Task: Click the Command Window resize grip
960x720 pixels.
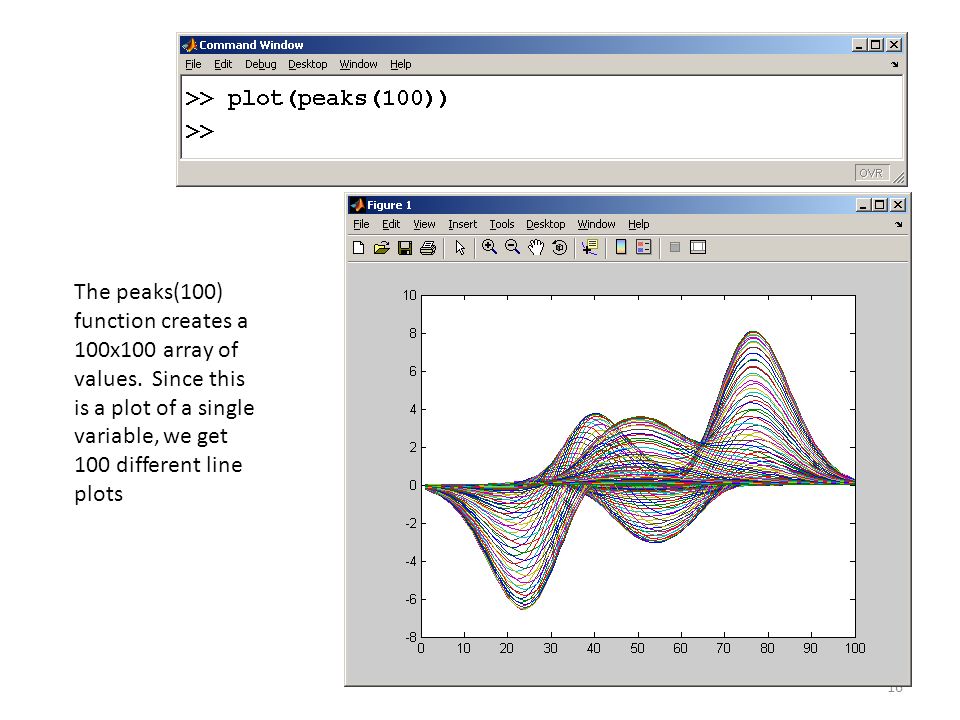Action: click(898, 177)
